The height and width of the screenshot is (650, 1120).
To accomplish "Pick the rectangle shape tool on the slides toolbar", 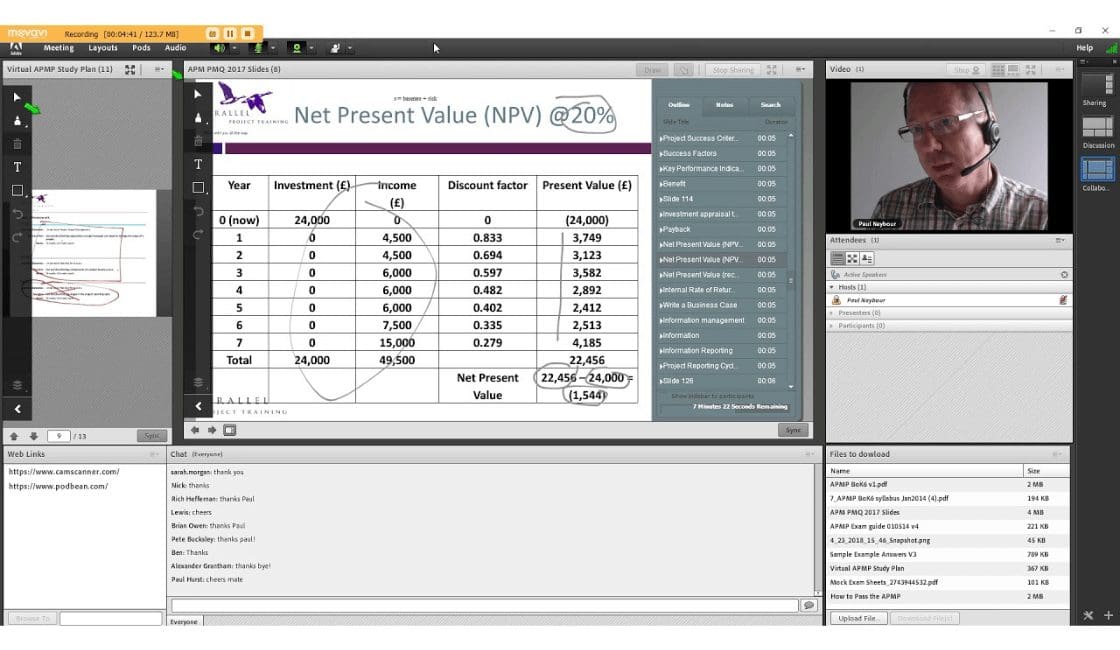I will click(x=198, y=187).
